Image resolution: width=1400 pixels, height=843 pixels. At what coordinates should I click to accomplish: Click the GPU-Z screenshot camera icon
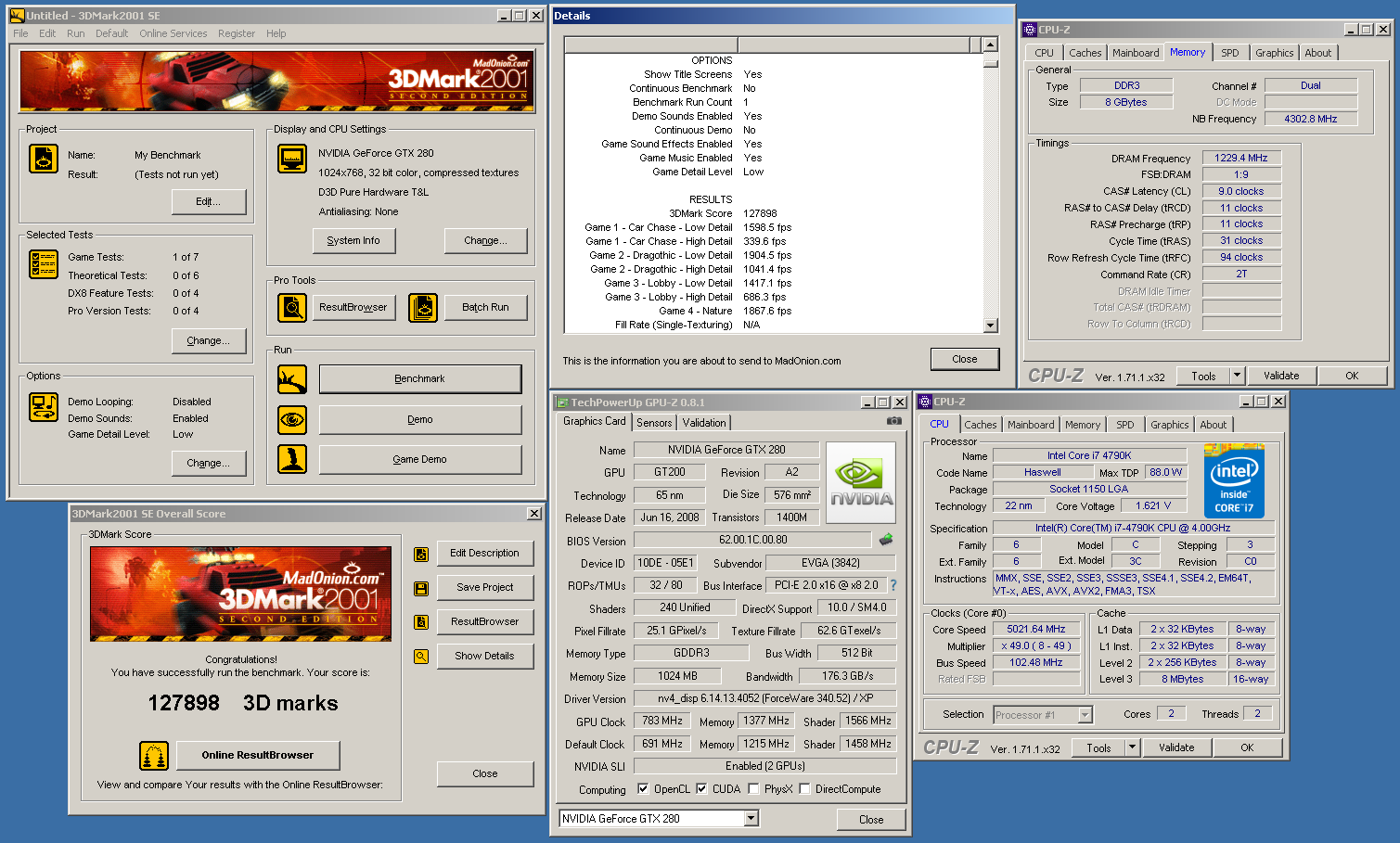point(894,421)
